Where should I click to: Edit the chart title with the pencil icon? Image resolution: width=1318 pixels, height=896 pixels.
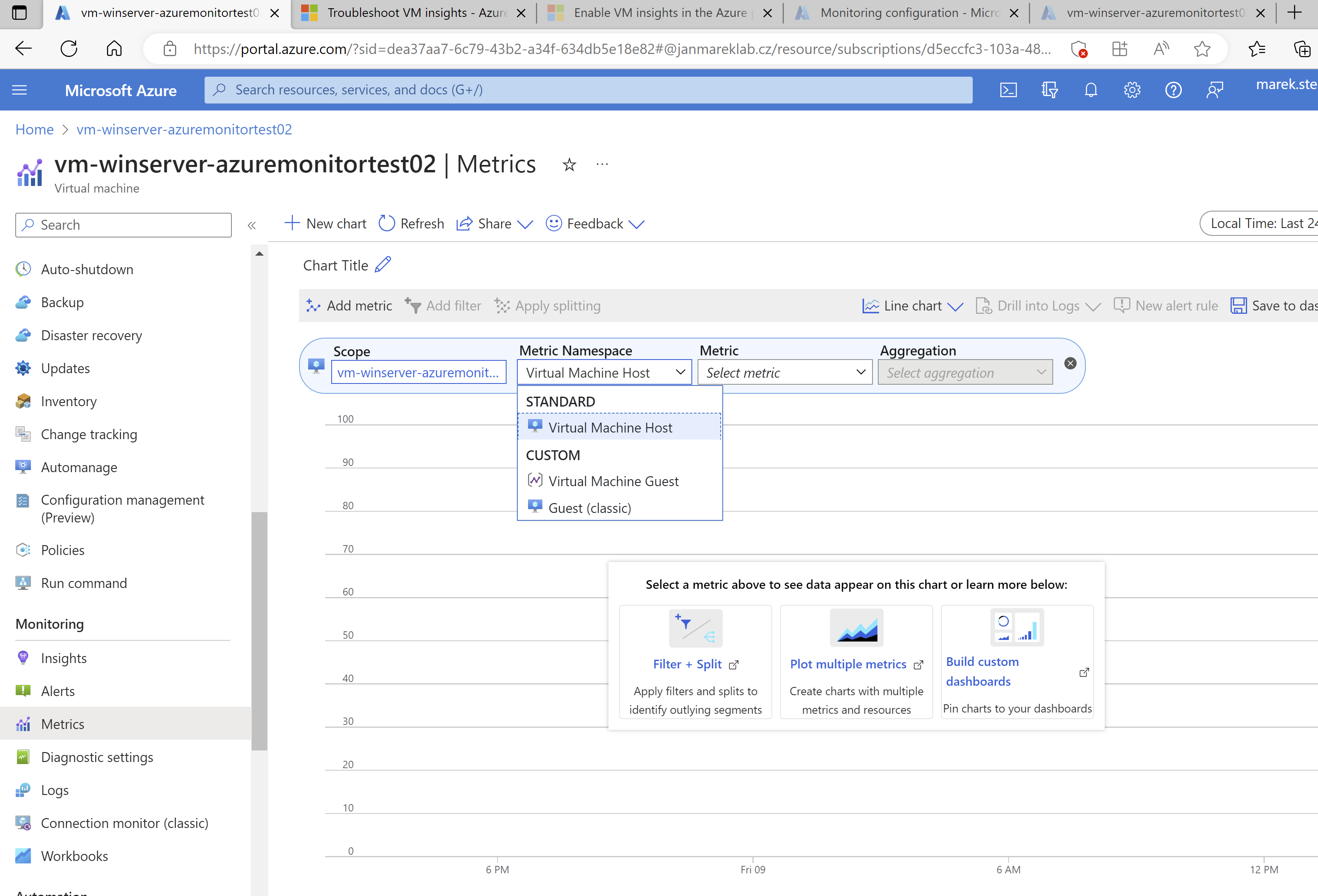tap(383, 264)
